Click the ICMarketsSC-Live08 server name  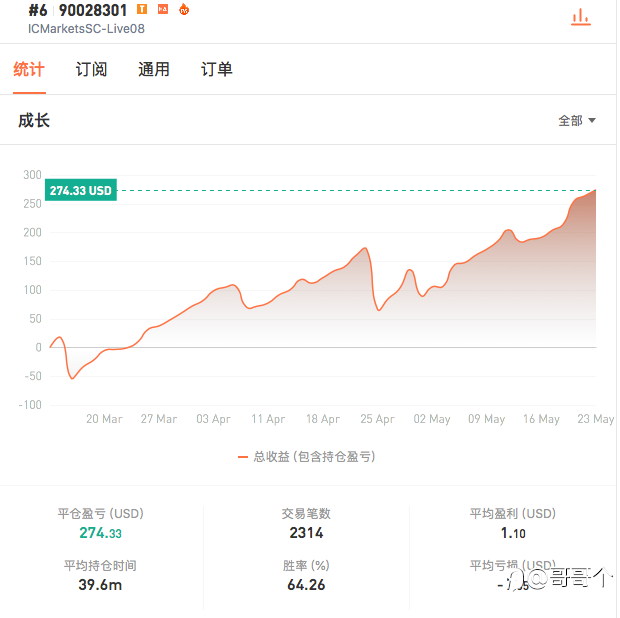click(x=86, y=29)
